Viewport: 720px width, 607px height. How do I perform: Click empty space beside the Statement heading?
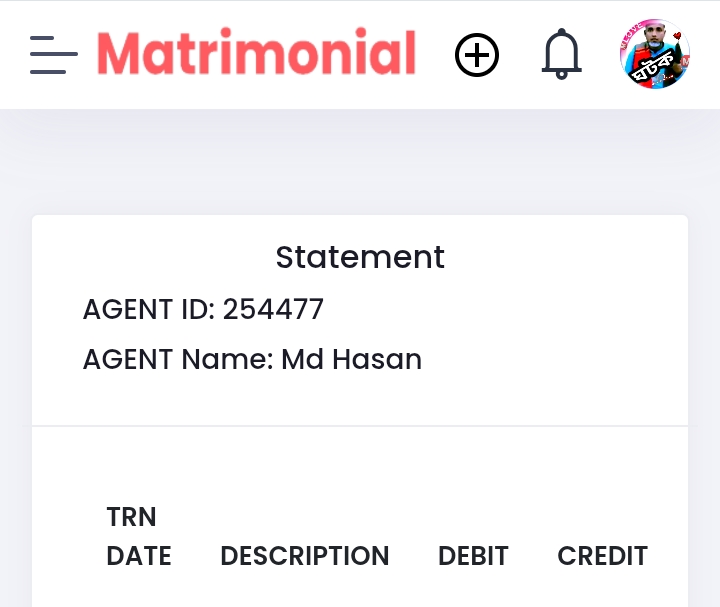coord(565,257)
